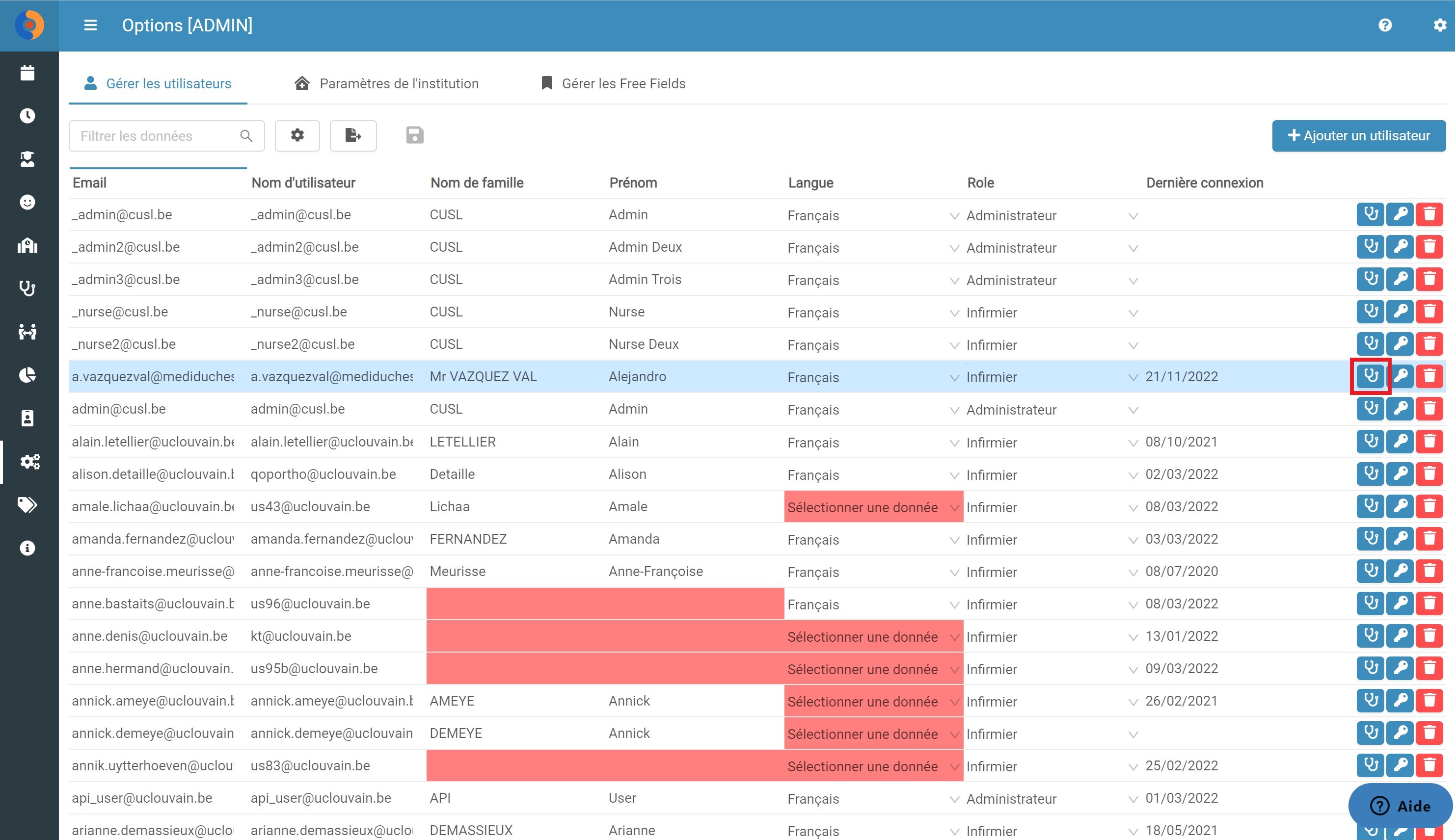This screenshot has width=1455, height=840.
Task: Open the info icon in sidebar
Action: pyautogui.click(x=27, y=548)
